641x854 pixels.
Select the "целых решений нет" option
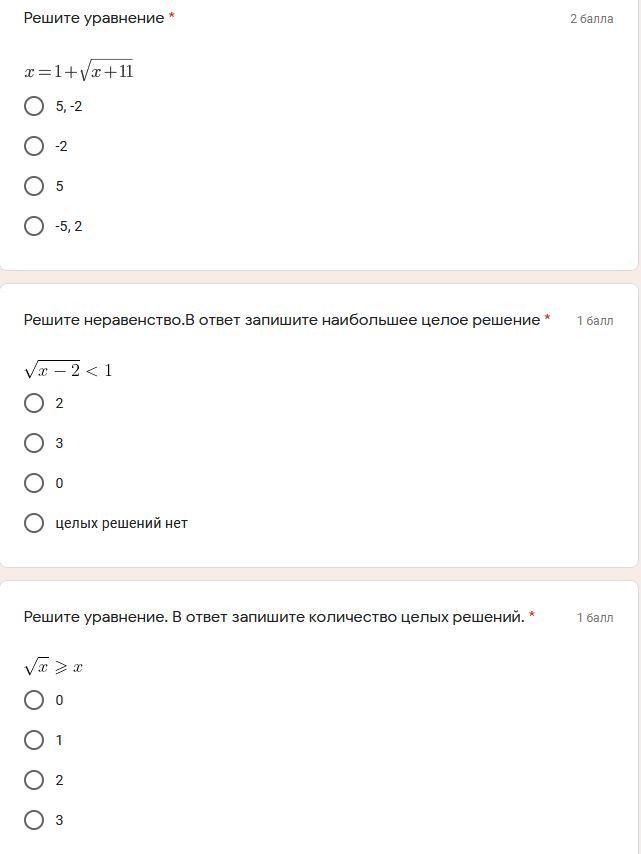pyautogui.click(x=34, y=523)
